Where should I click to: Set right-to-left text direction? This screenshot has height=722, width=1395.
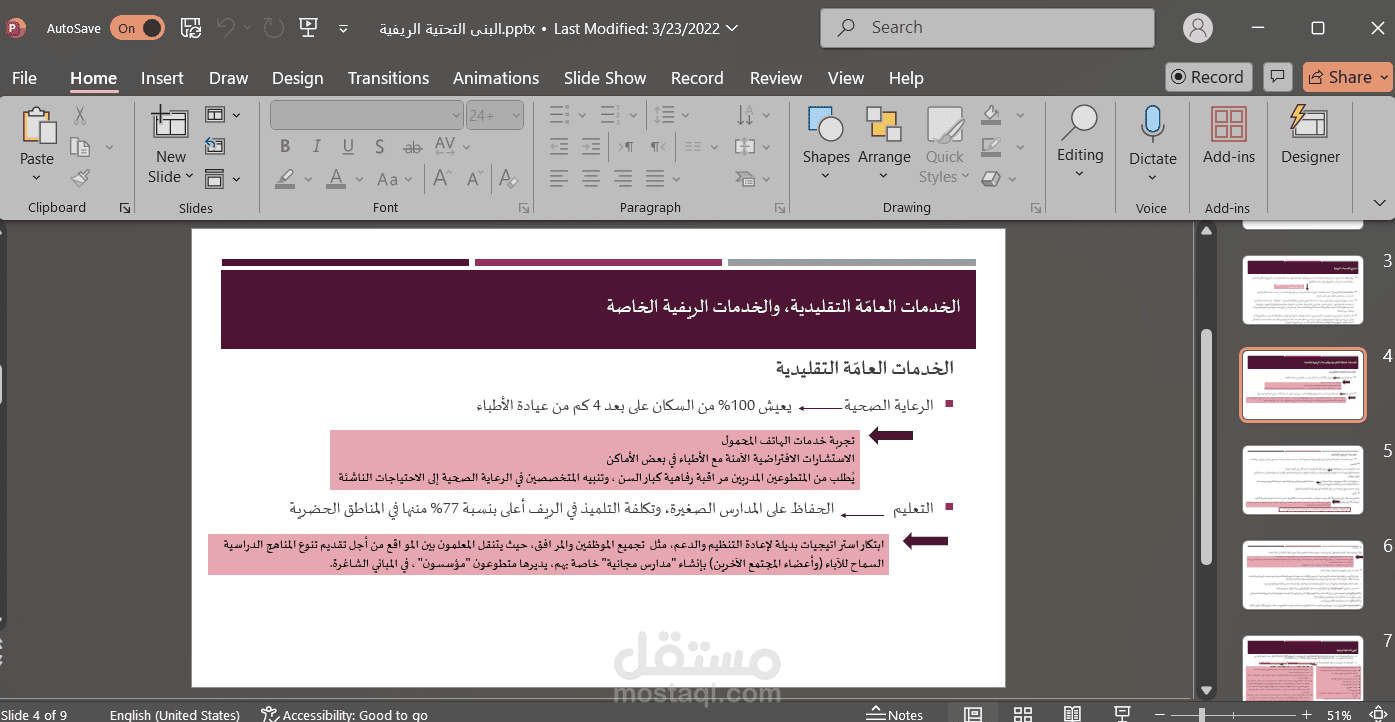pos(657,148)
